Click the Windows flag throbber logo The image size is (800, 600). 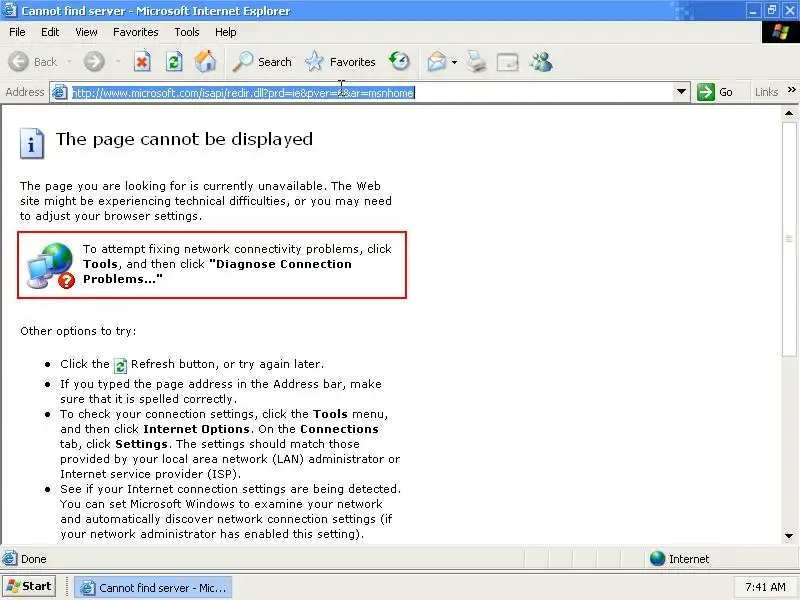point(781,32)
